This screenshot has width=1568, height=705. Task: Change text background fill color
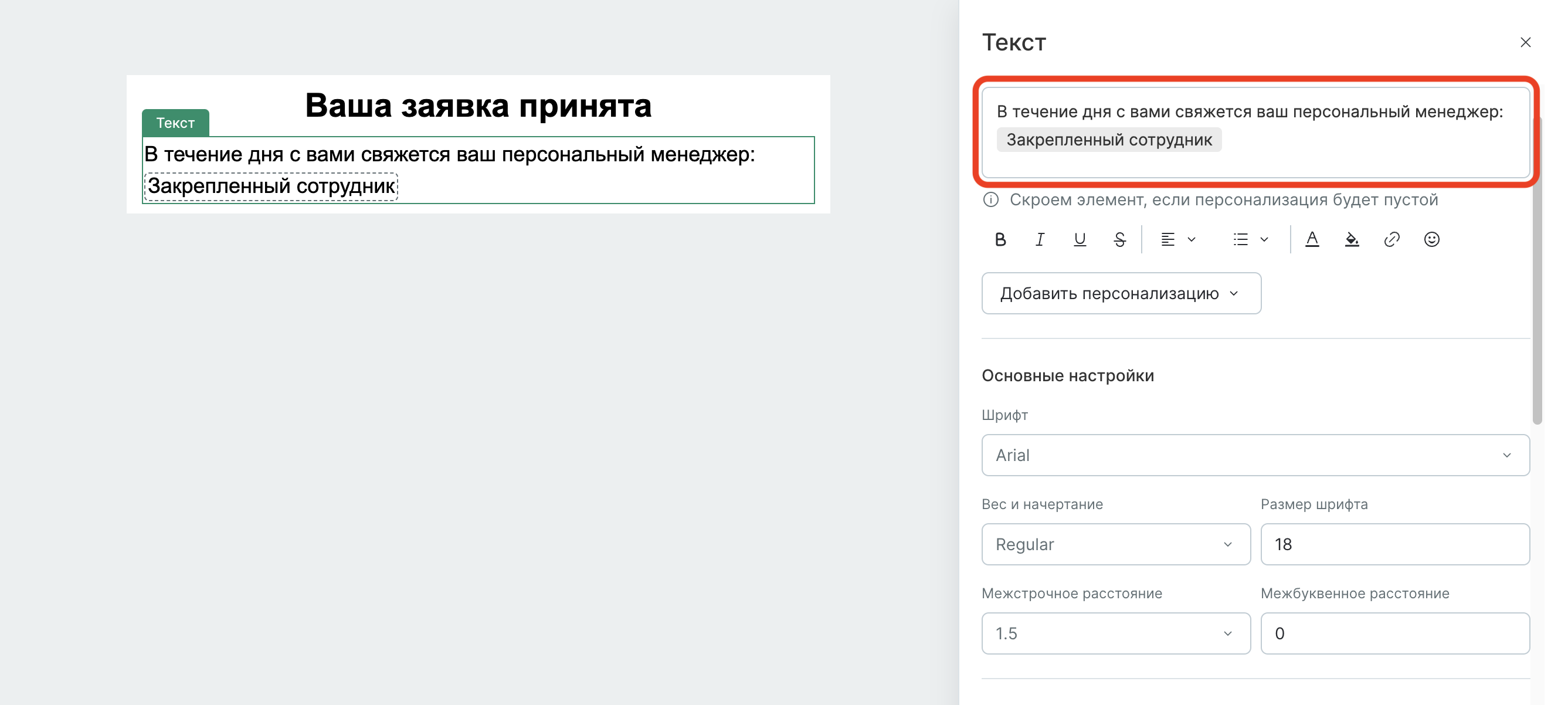tap(1352, 239)
